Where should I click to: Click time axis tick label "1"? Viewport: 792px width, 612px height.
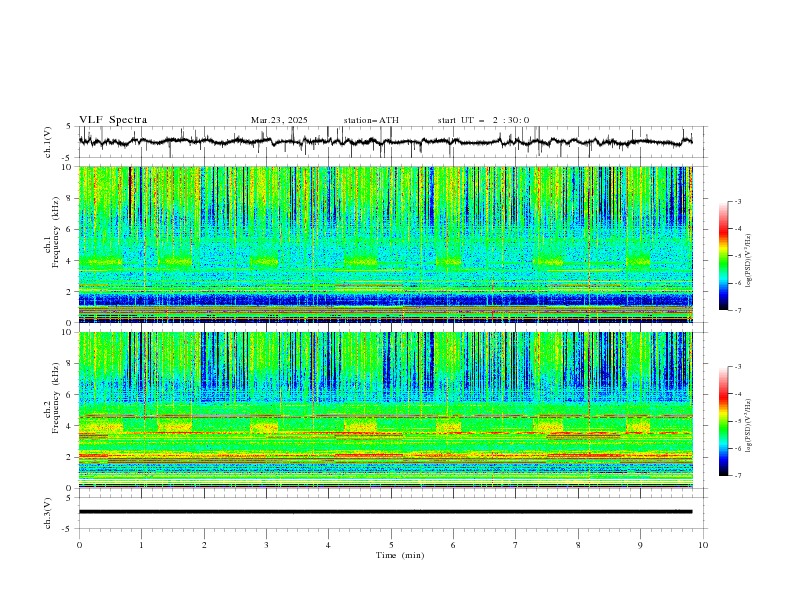(x=141, y=545)
